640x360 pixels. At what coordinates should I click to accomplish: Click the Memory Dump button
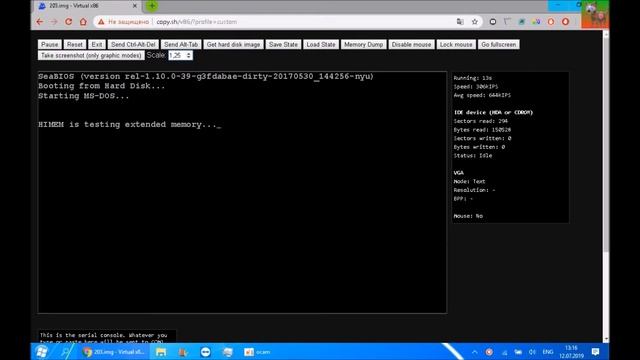363,44
